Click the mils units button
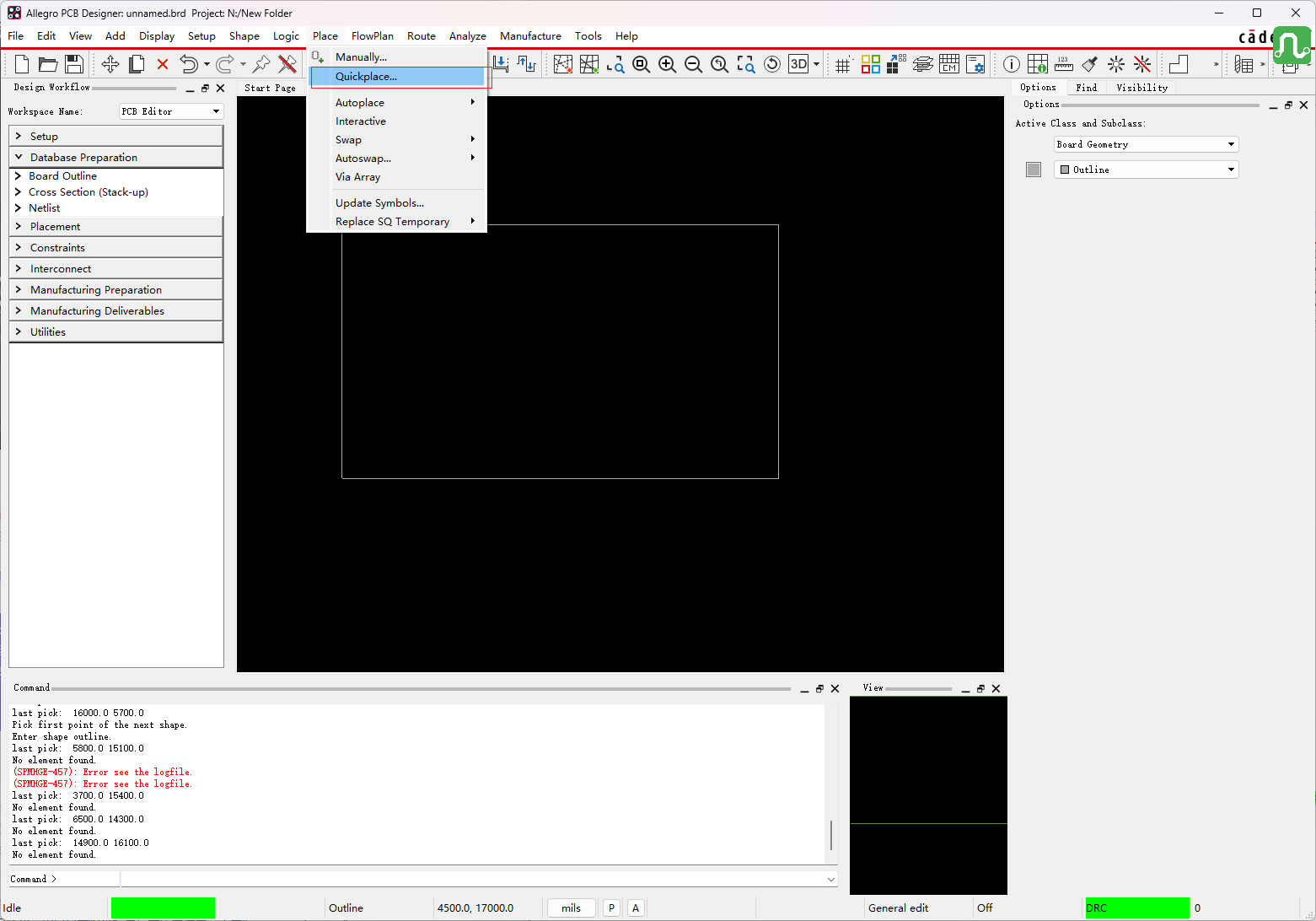The width and height of the screenshot is (1316, 921). (572, 908)
